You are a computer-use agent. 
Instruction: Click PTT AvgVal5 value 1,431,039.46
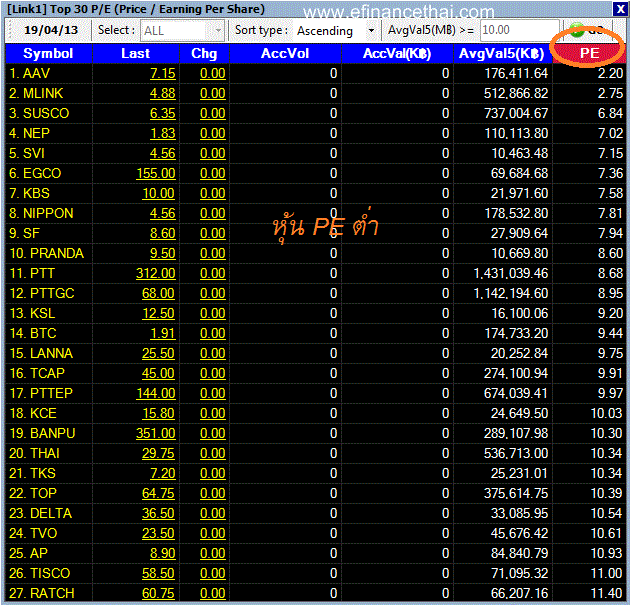tap(511, 274)
